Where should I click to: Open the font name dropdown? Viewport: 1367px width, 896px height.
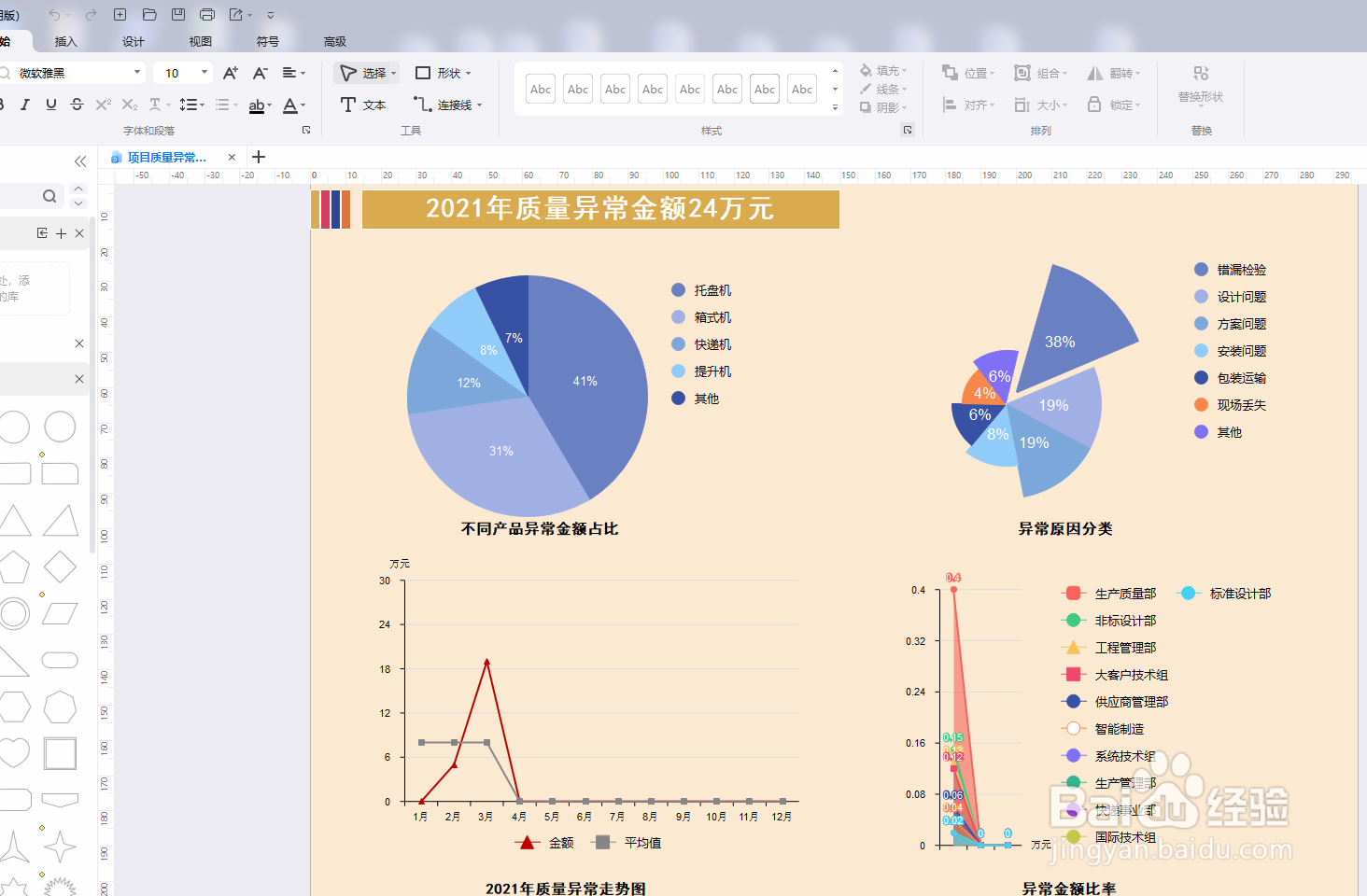[136, 72]
